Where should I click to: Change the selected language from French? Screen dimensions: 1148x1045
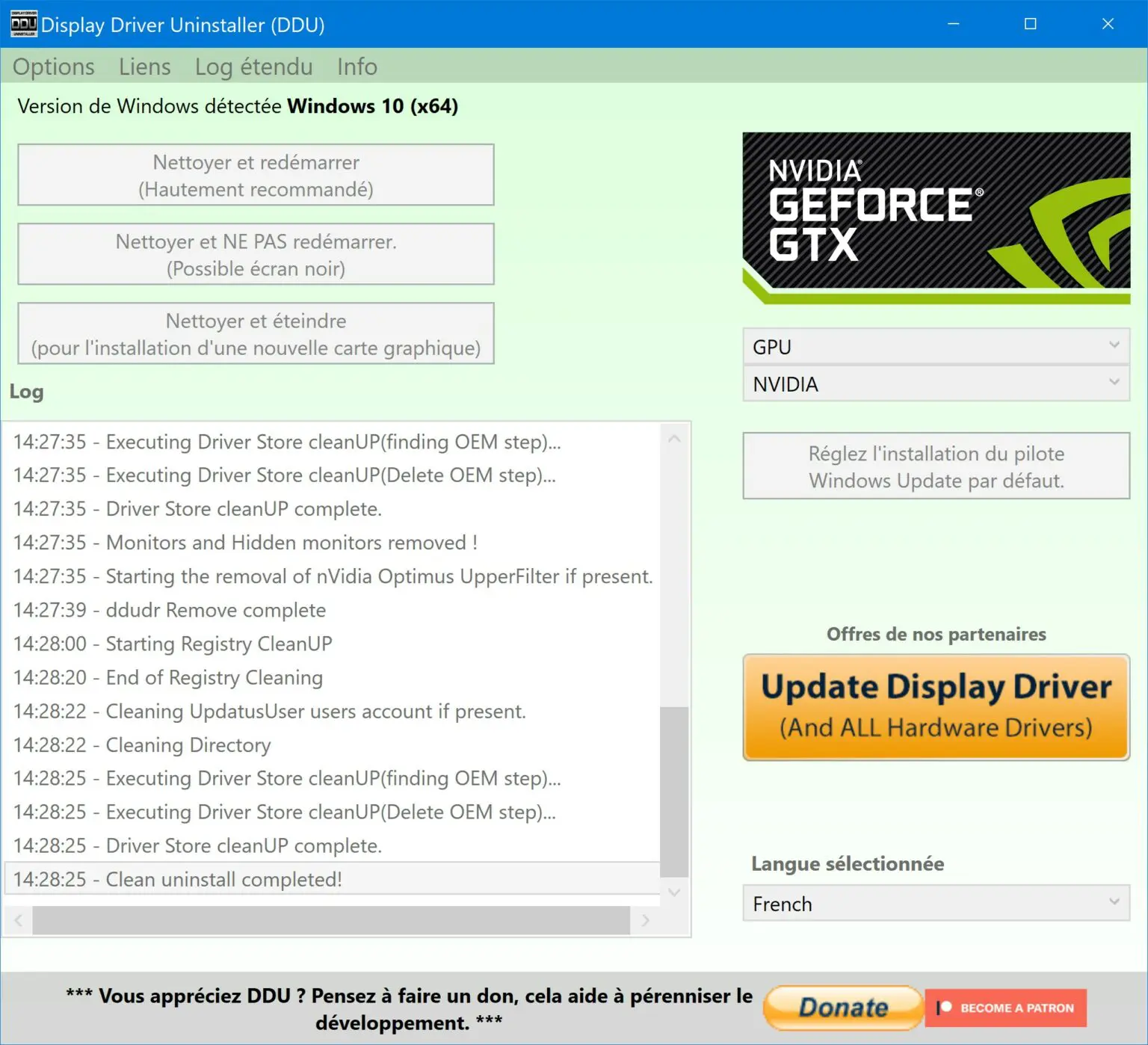pyautogui.click(x=935, y=904)
